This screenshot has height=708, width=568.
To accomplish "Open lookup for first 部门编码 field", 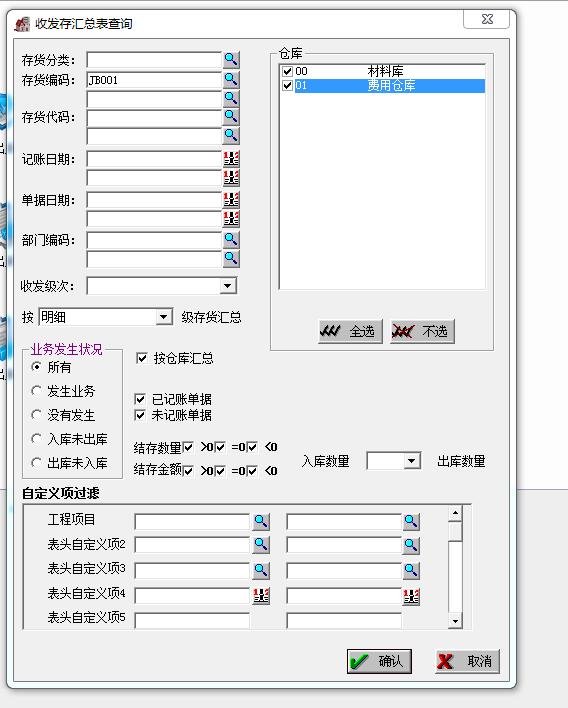I will click(x=231, y=239).
